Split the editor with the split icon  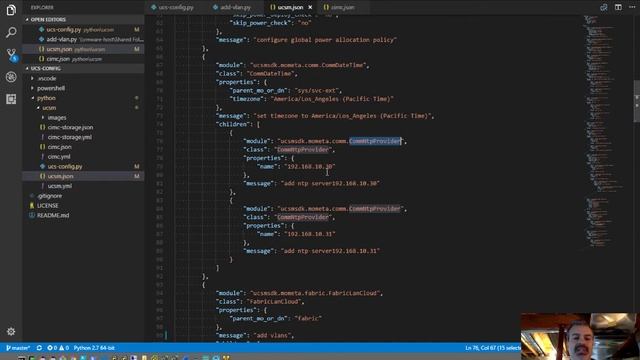pos(618,7)
